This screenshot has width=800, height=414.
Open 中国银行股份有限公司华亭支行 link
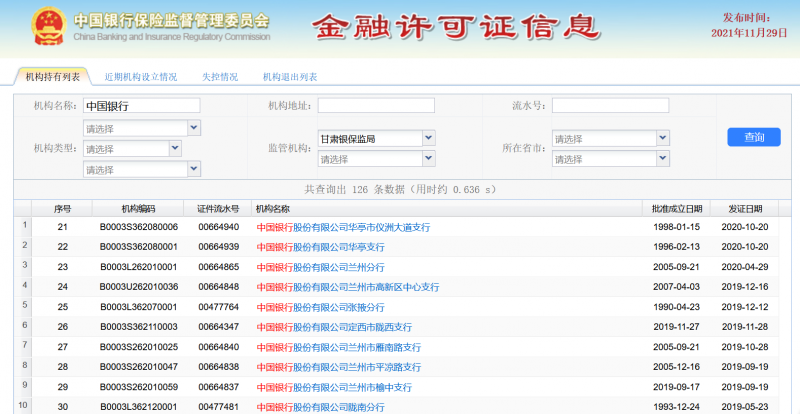click(x=320, y=247)
